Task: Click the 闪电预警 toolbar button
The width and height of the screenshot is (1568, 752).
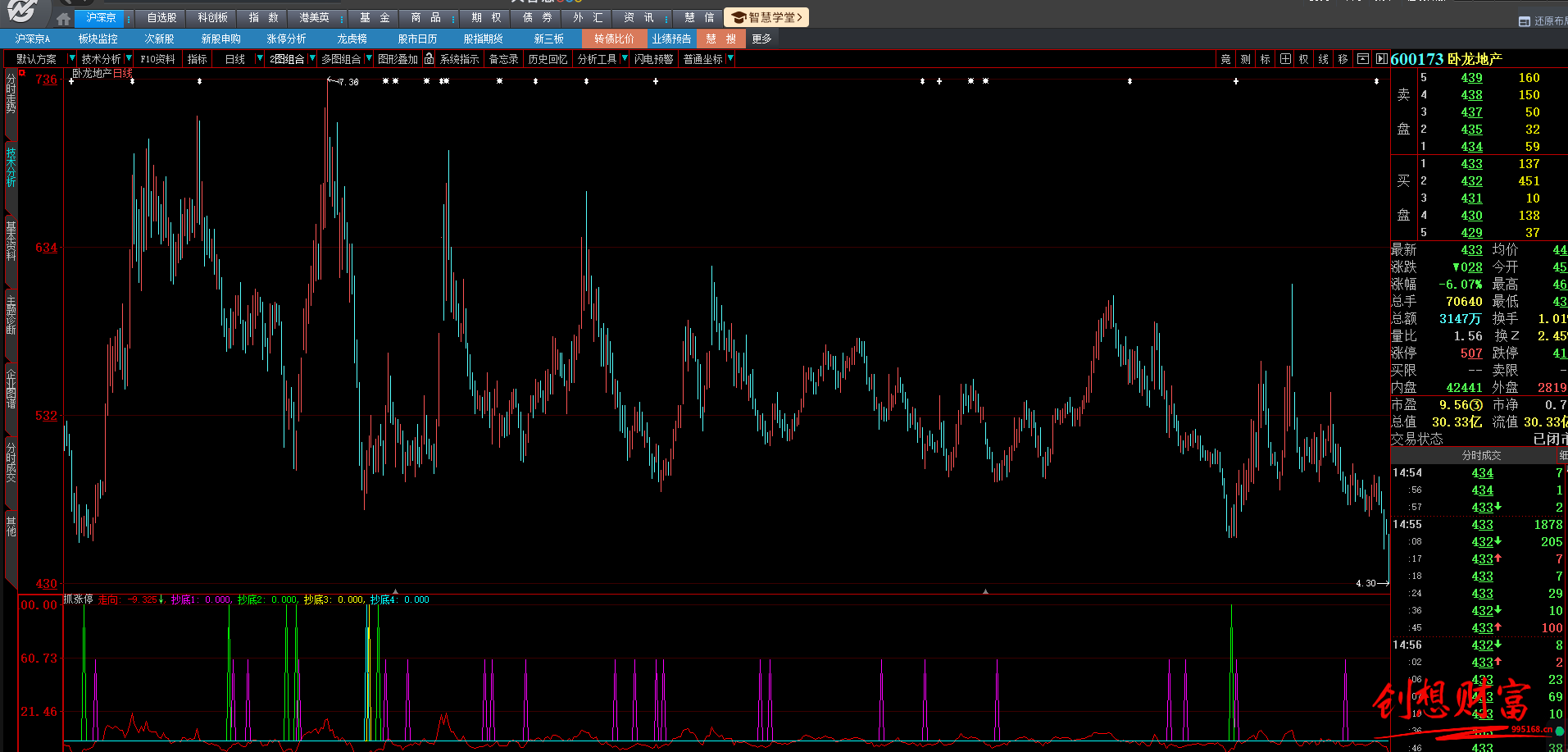Action: click(653, 59)
